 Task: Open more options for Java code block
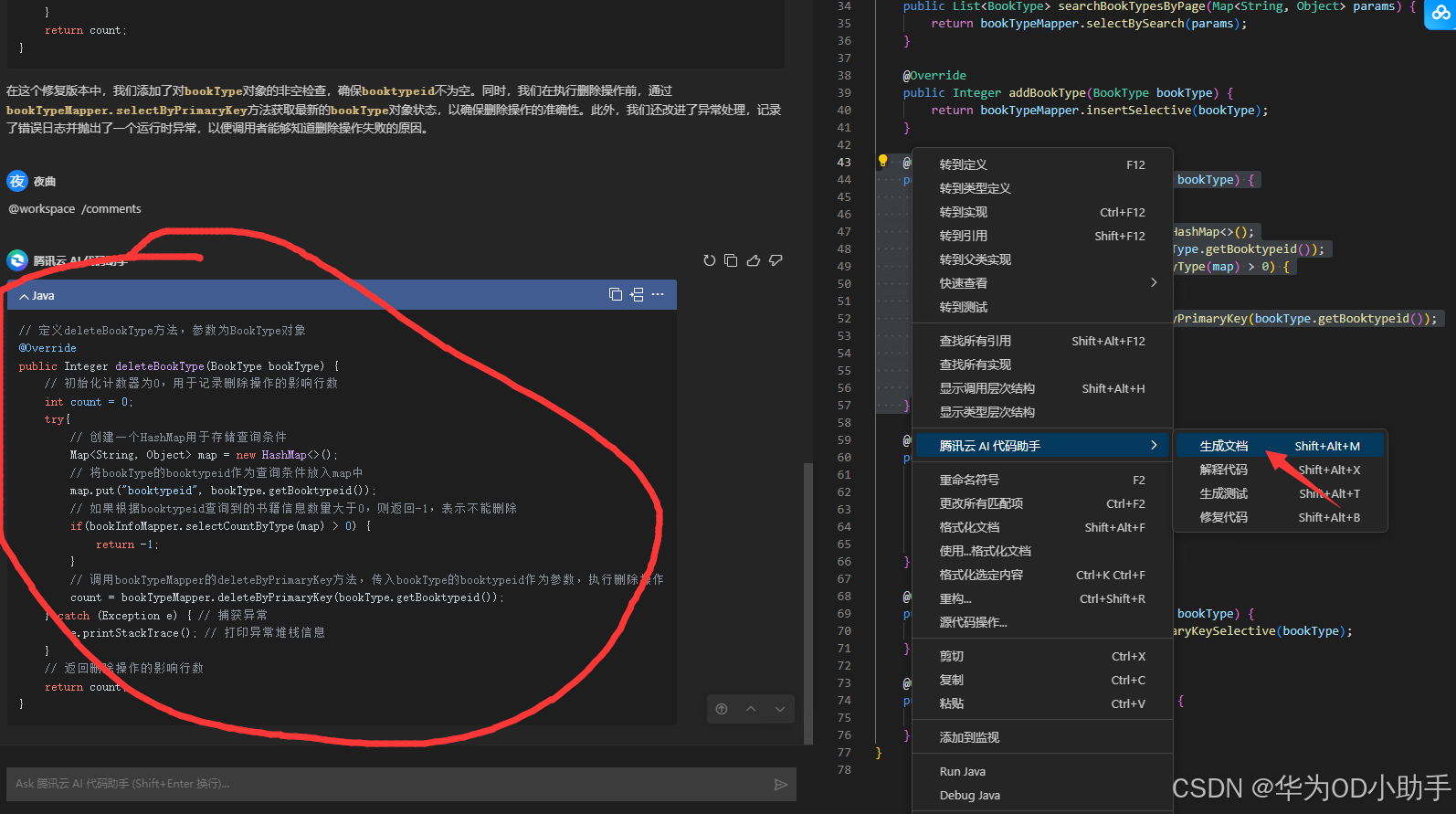[x=658, y=294]
